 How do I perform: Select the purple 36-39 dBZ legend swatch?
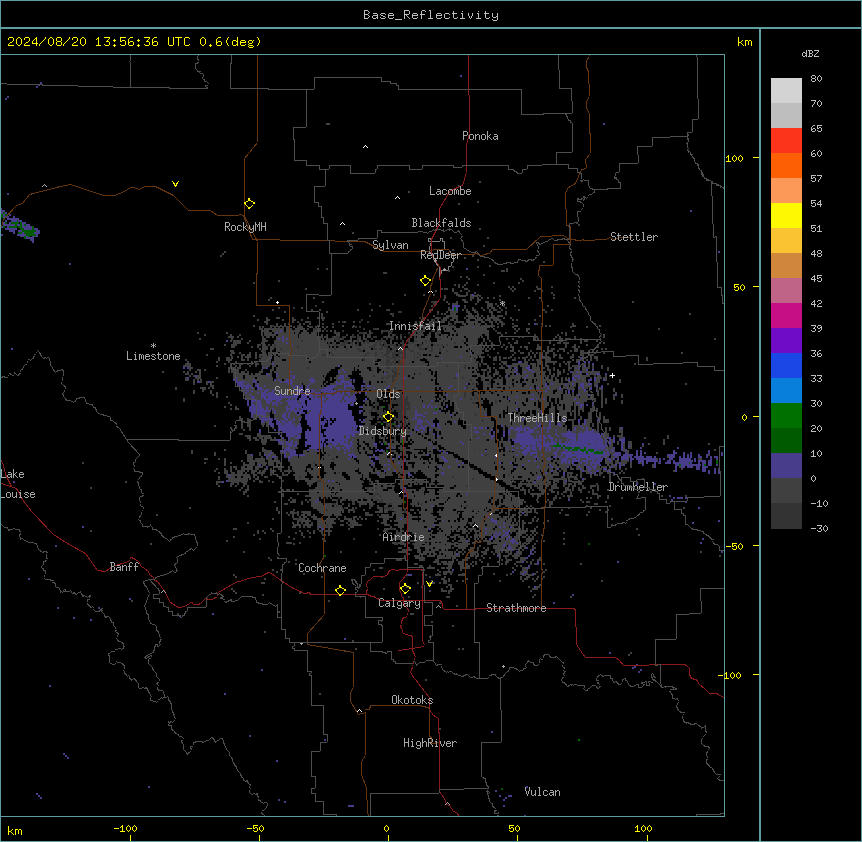tap(786, 341)
